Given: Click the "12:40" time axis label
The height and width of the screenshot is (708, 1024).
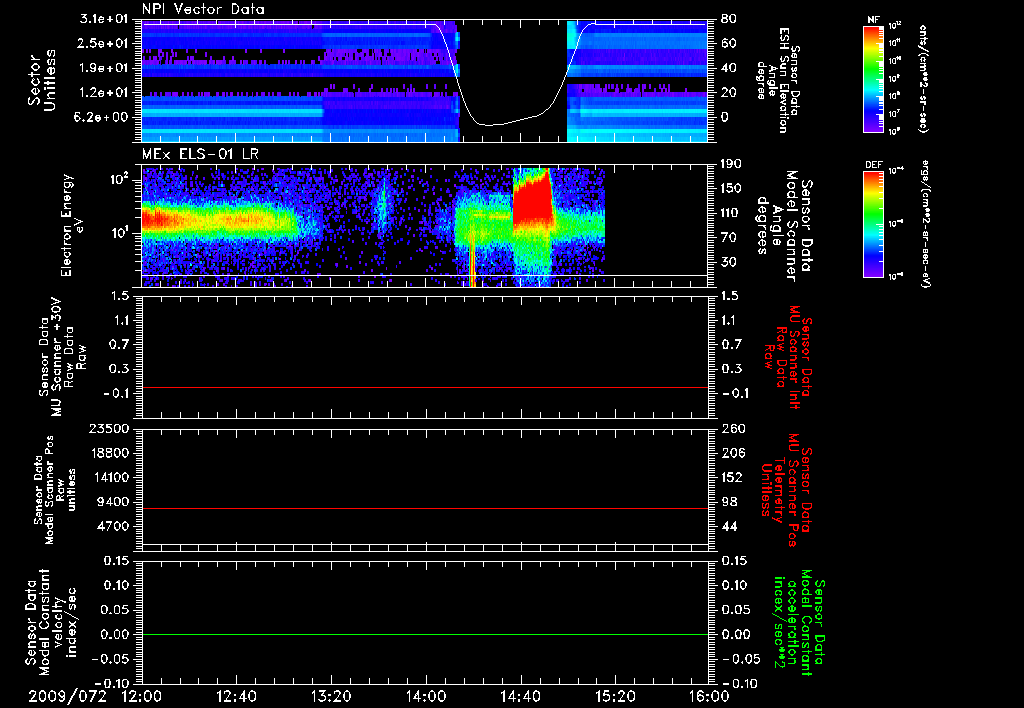Looking at the screenshot, I should (x=236, y=696).
